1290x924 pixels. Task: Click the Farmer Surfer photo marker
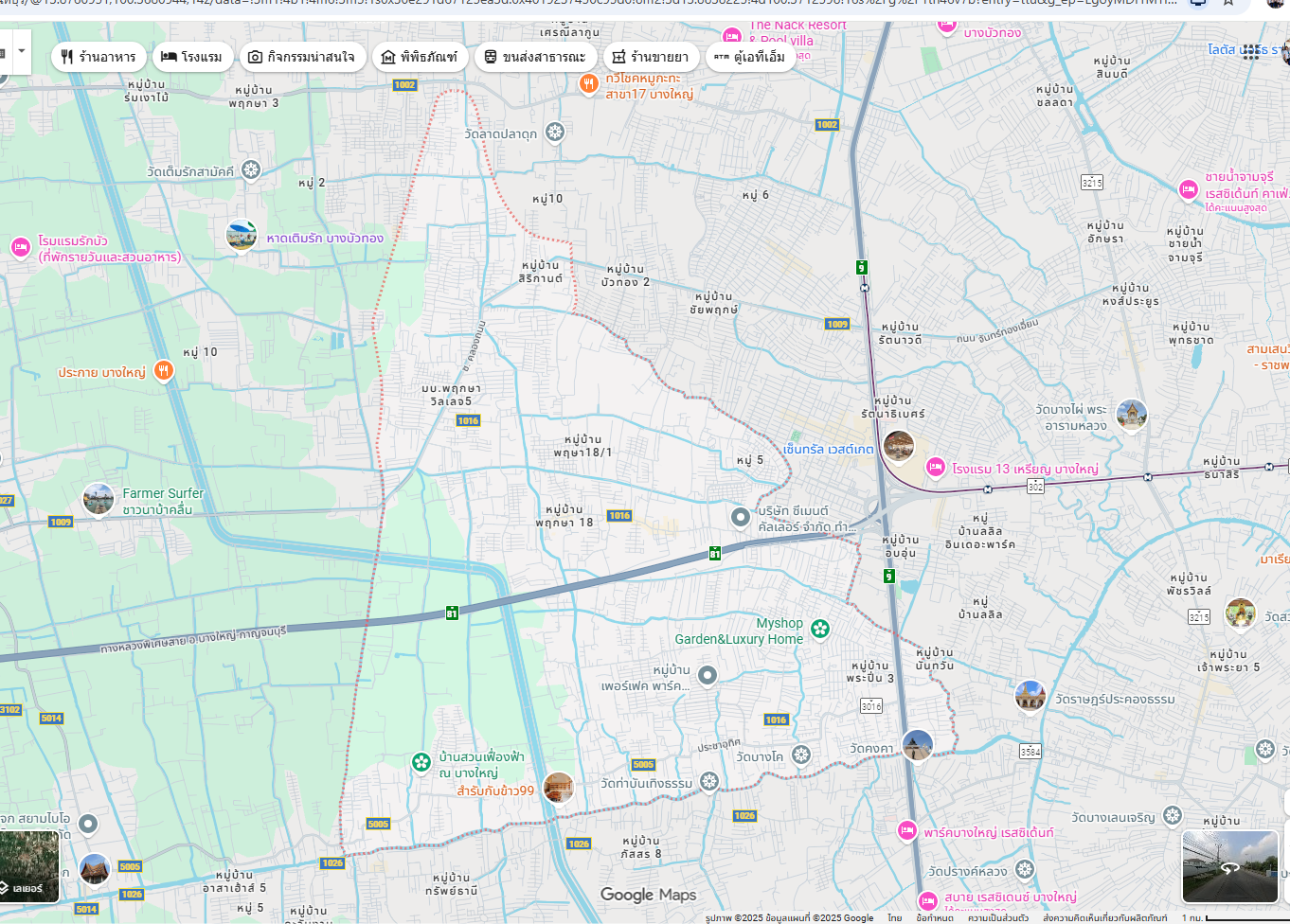pos(99,499)
